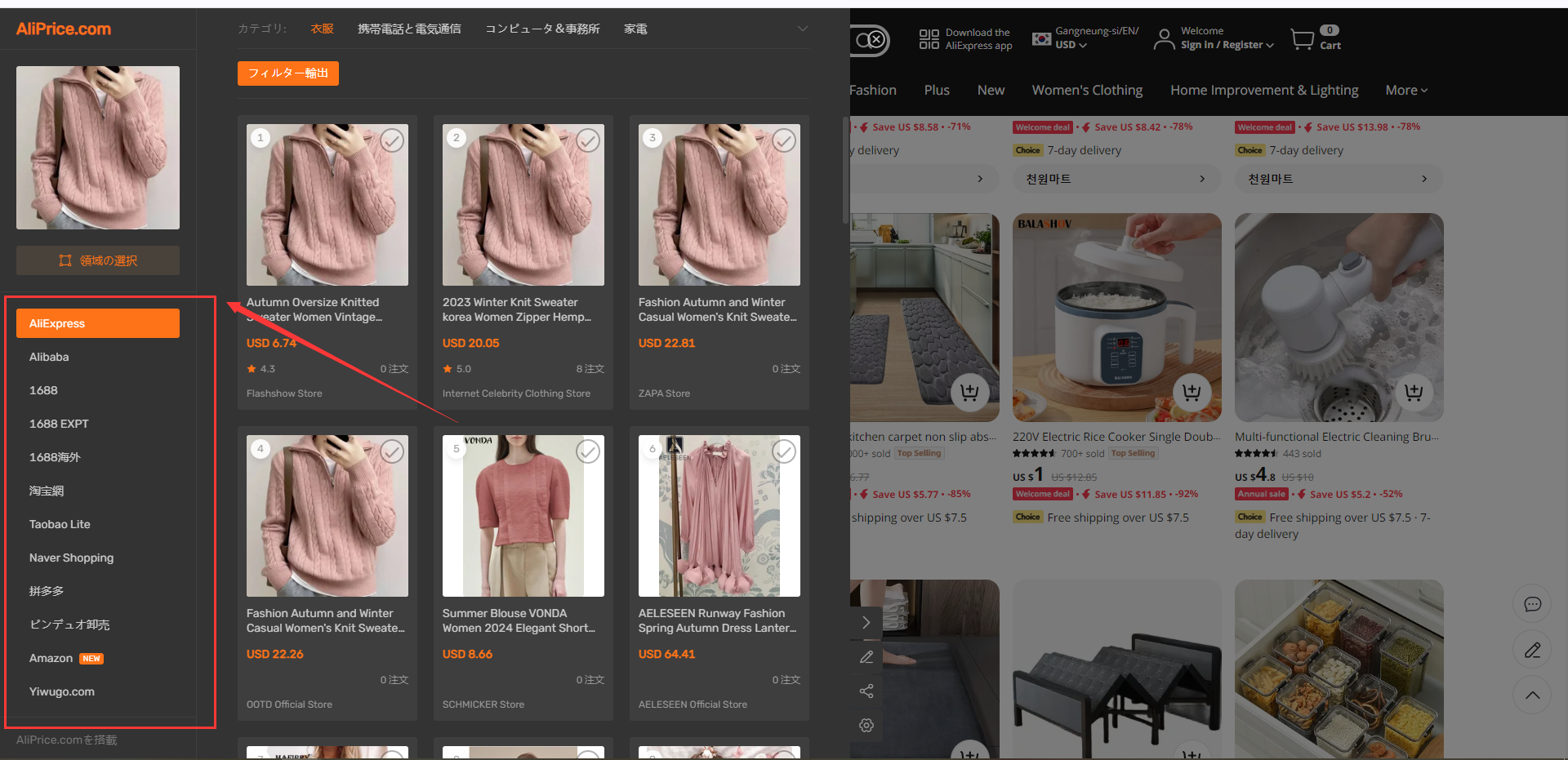Click the AliPrice side edit pencil icon
This screenshot has width=1568, height=760.
(866, 657)
